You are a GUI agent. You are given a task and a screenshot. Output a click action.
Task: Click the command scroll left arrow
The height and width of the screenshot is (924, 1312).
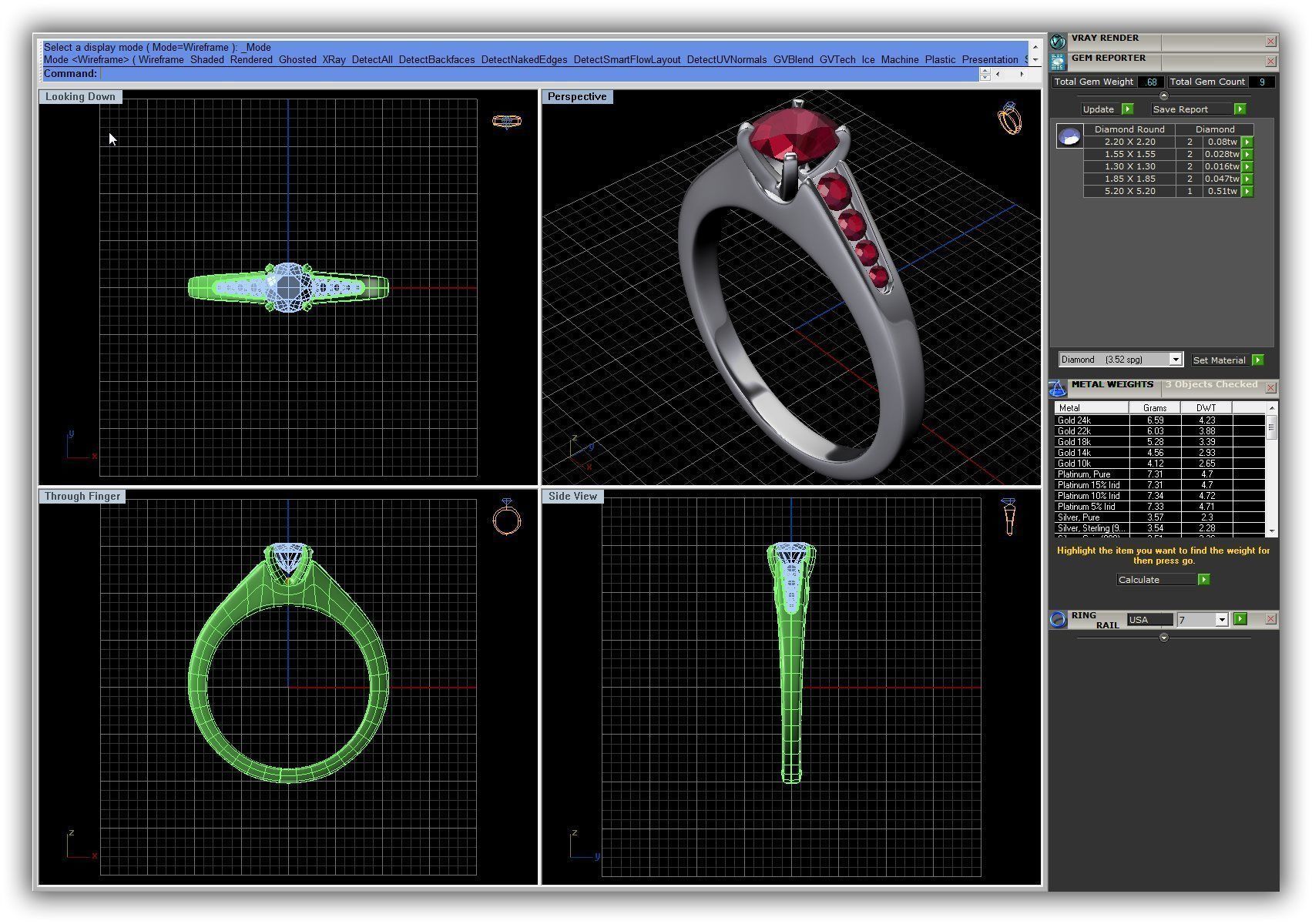[998, 74]
